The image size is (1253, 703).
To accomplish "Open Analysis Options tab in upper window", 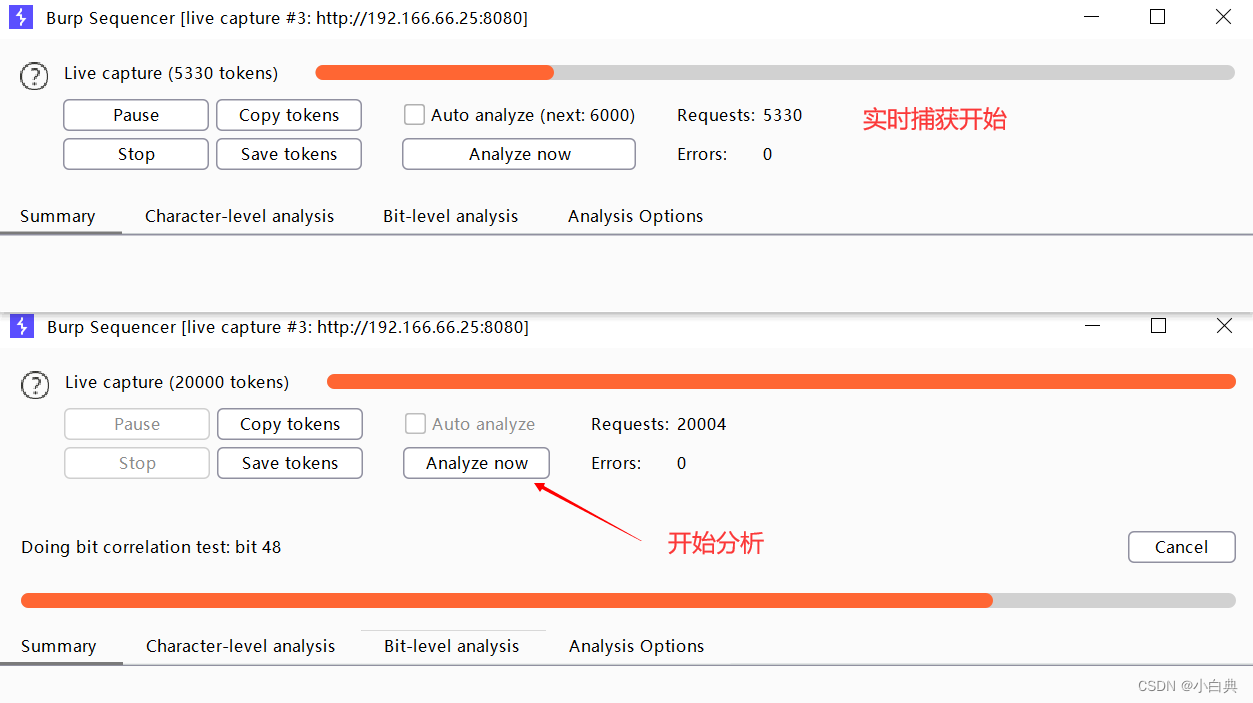I will (636, 216).
